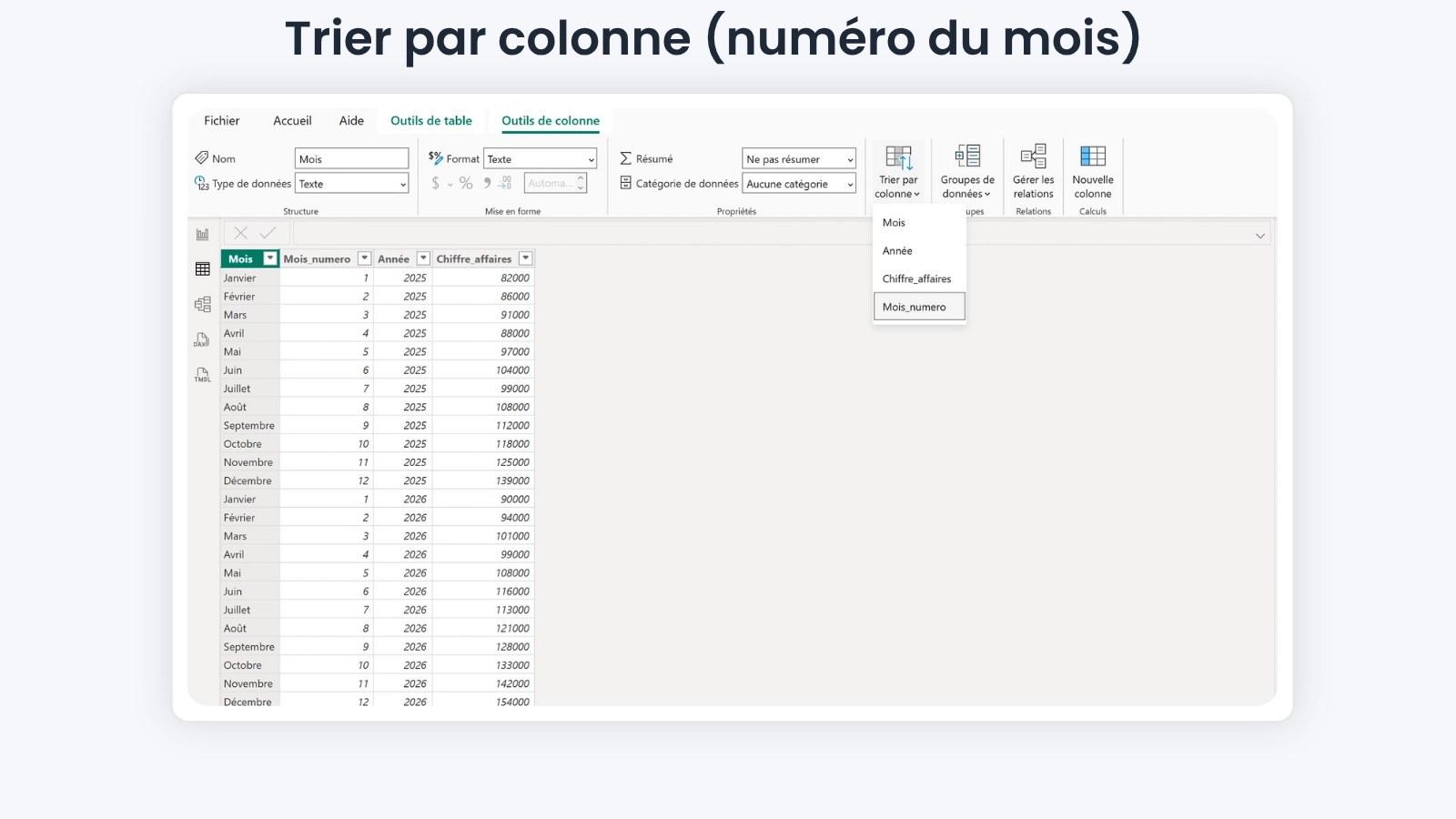Viewport: 1456px width, 819px height.
Task: Select the Table view icon in sidebar
Action: click(x=202, y=269)
